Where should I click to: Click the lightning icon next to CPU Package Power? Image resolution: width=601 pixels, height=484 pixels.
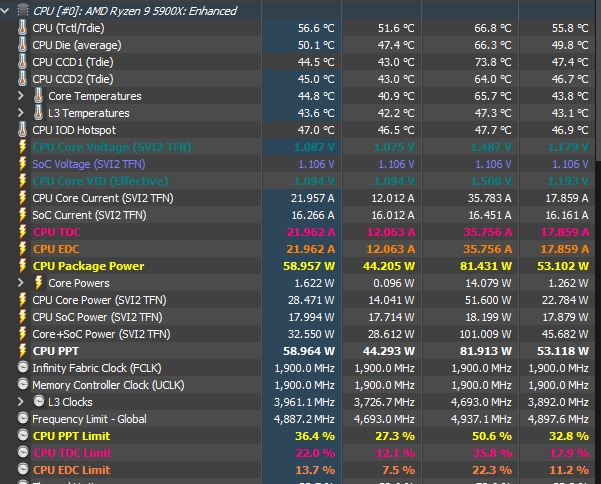23,266
